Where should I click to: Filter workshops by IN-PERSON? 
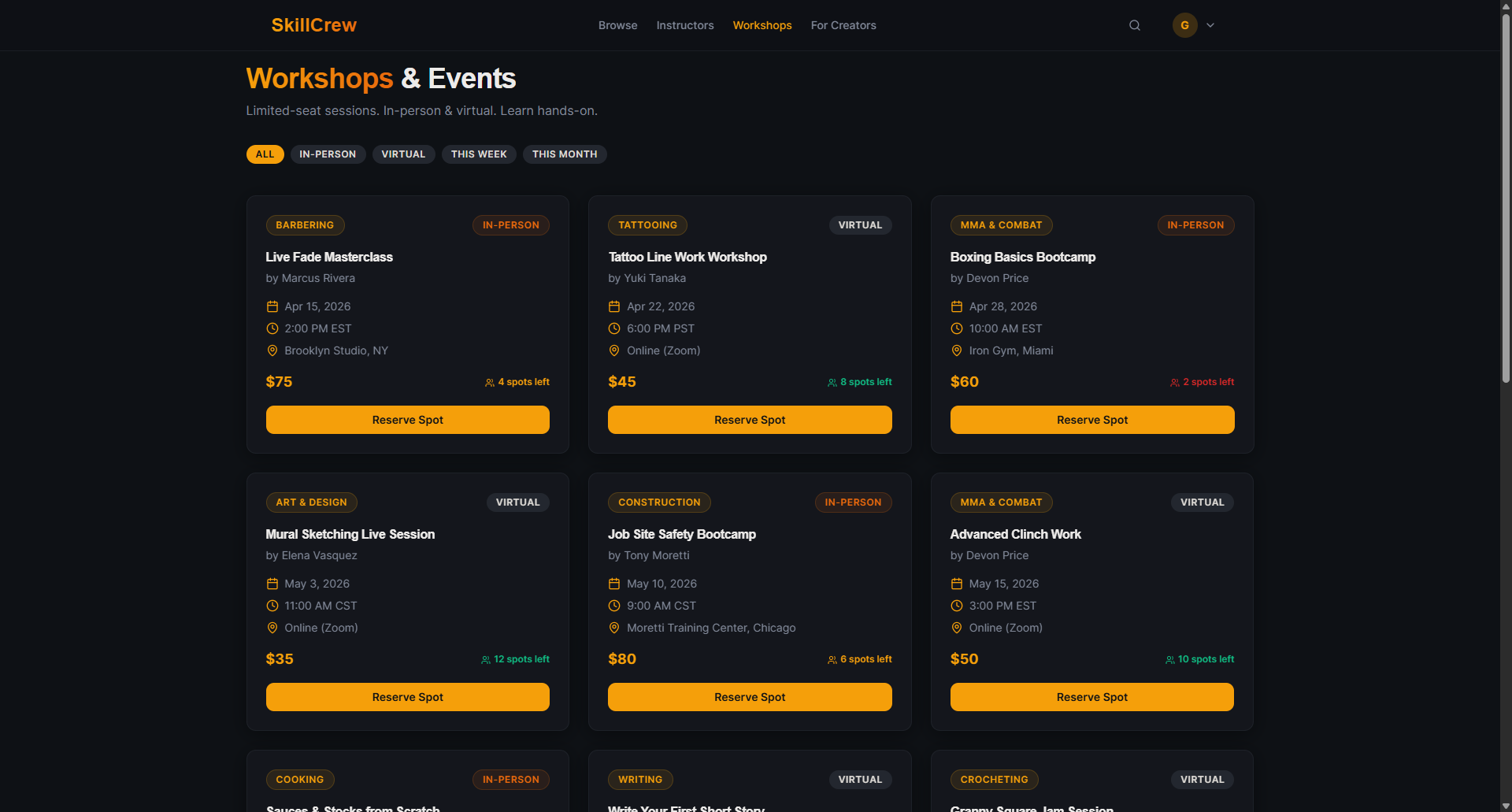[328, 154]
